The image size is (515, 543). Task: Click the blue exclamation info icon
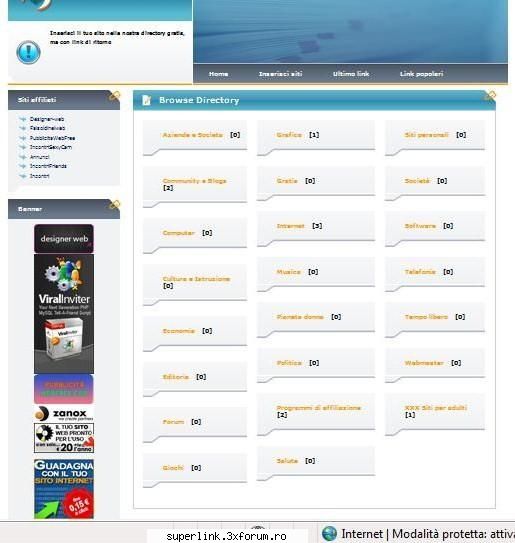(x=28, y=52)
